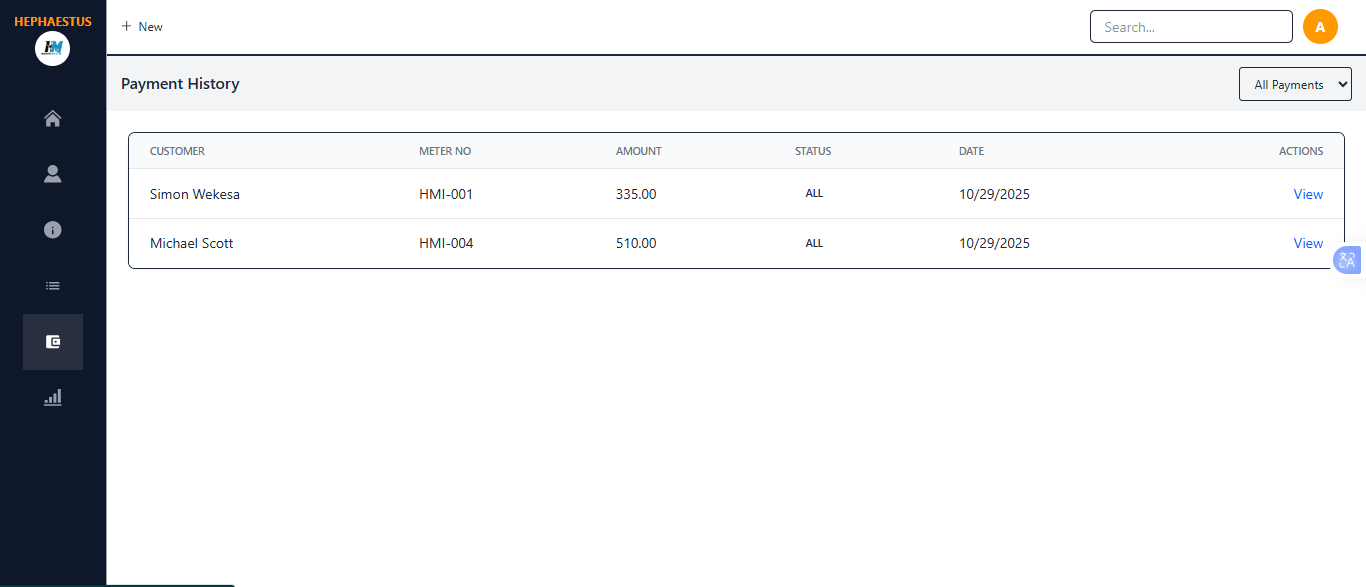Select the wallet payments icon

click(53, 342)
